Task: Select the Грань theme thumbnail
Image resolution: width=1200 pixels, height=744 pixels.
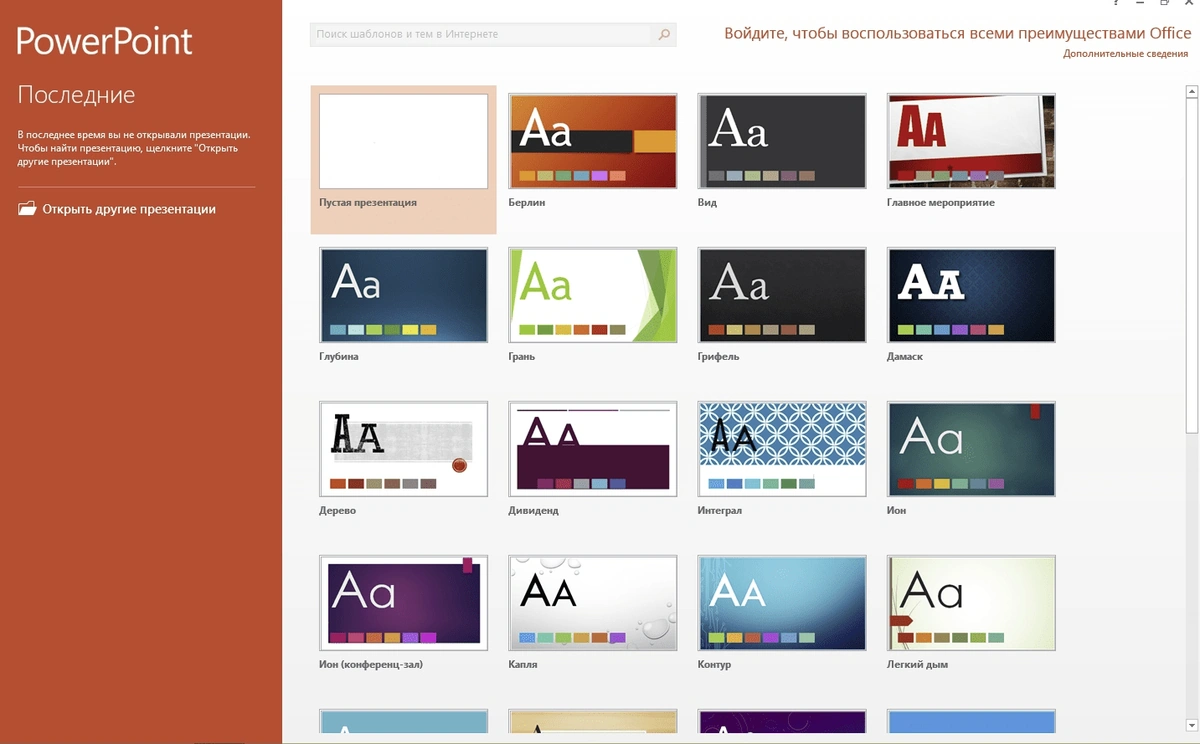Action: pyautogui.click(x=593, y=295)
